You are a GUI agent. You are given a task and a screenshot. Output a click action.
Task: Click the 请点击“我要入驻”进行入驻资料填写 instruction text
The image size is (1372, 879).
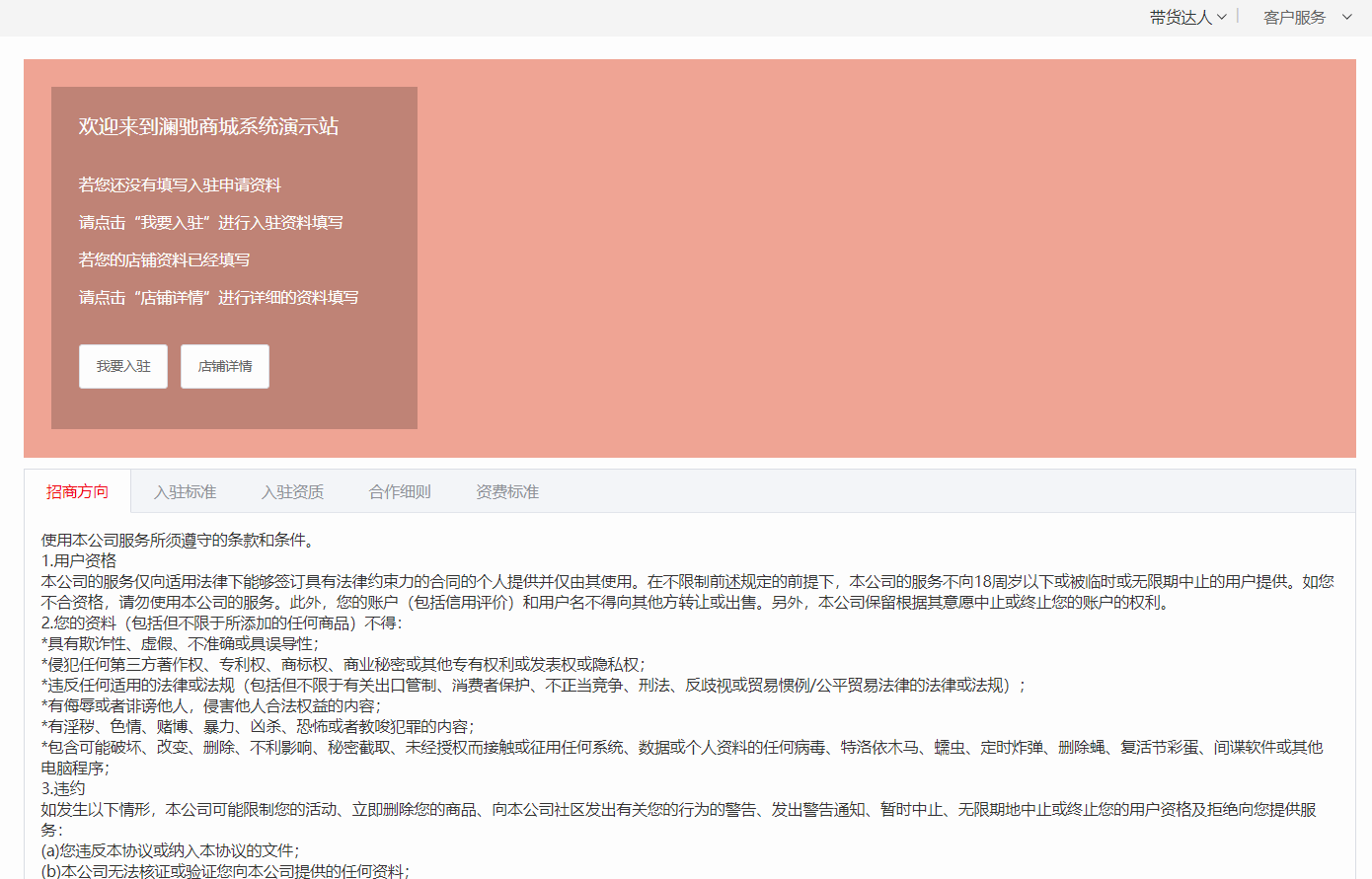211,223
